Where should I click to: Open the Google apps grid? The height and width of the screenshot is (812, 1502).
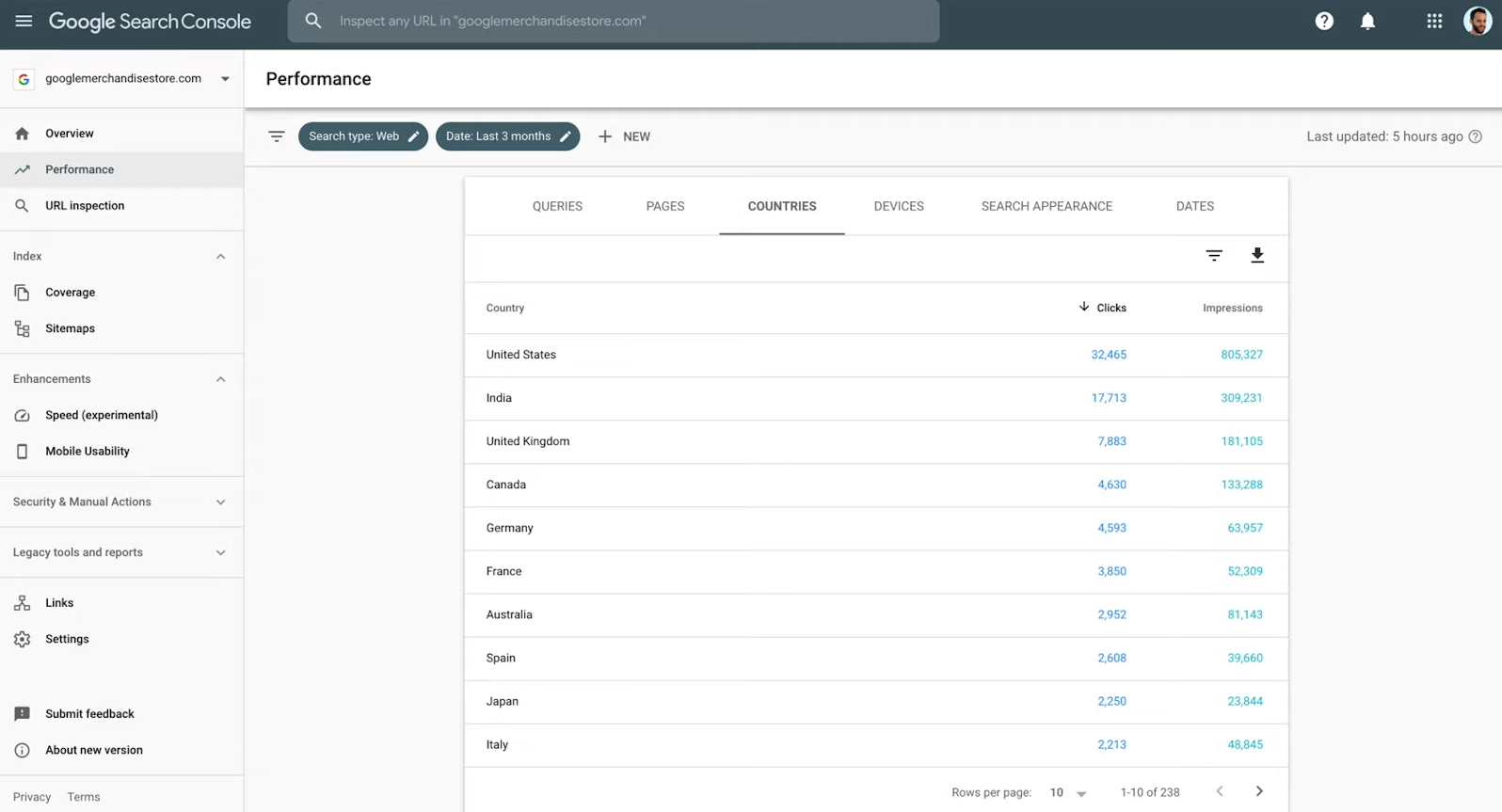click(1434, 21)
